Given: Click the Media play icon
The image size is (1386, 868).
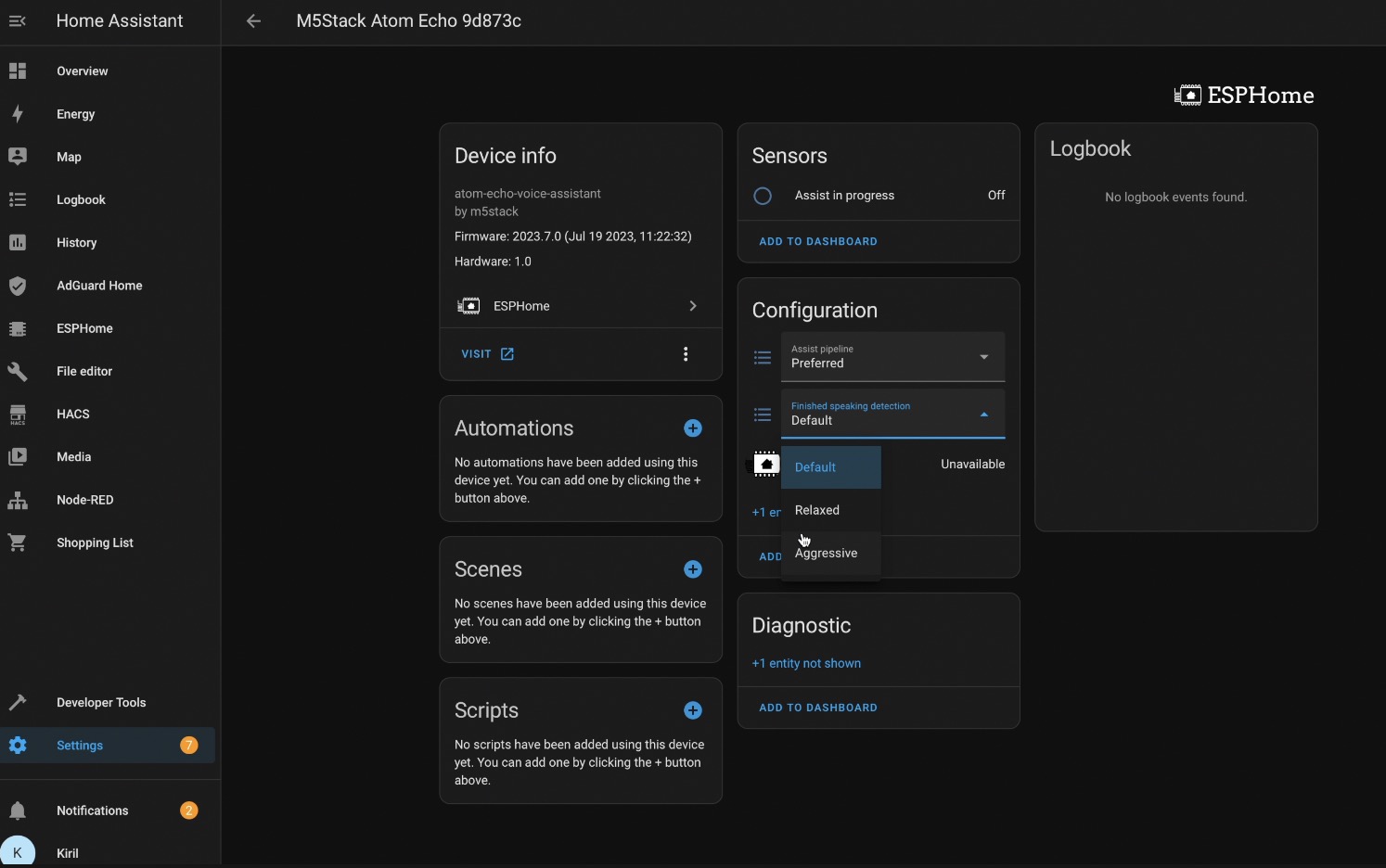Looking at the screenshot, I should point(18,457).
